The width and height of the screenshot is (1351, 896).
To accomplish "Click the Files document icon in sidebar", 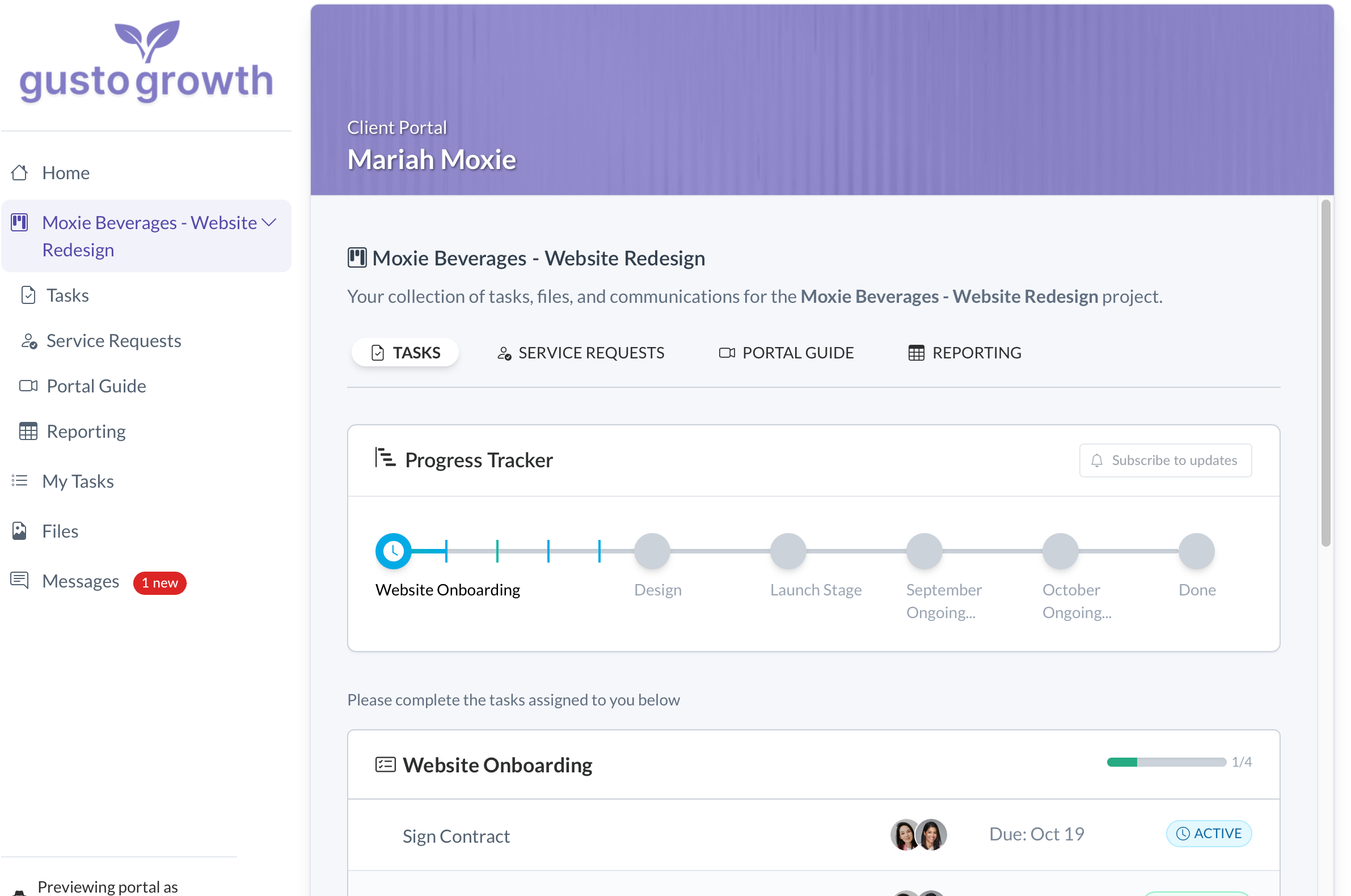I will pos(19,531).
